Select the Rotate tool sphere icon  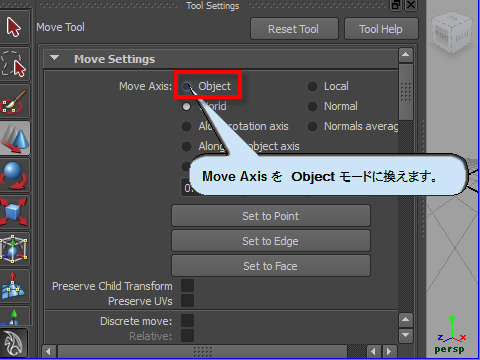coord(14,175)
